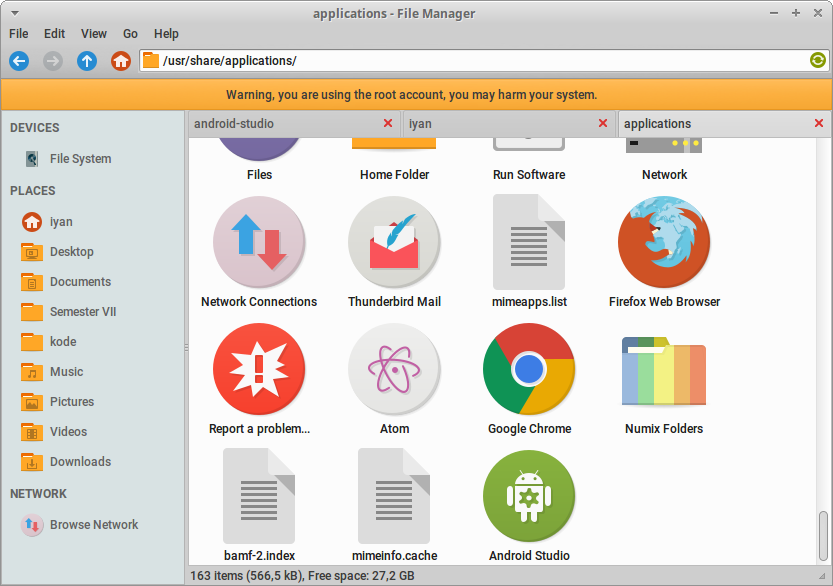Image resolution: width=833 pixels, height=586 pixels.
Task: Click the Firefox Web Browser label
Action: tap(664, 302)
